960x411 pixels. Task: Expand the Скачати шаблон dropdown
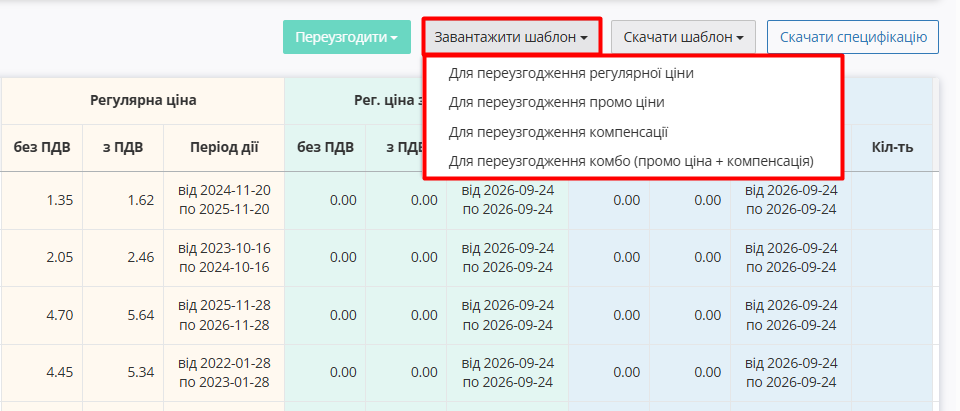[x=683, y=37]
